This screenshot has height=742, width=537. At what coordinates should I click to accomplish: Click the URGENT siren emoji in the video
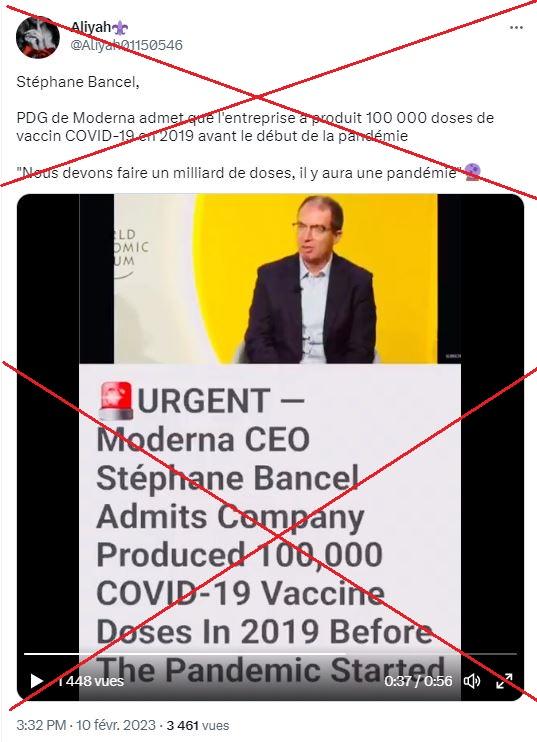point(116,400)
